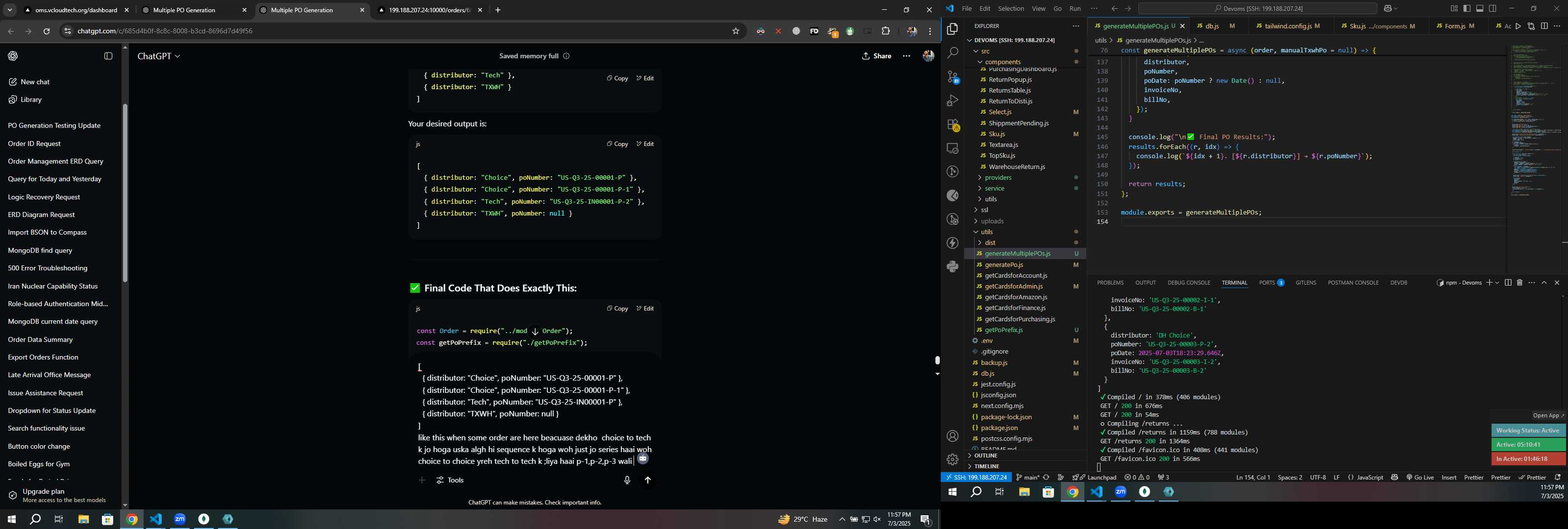Maximize the terminal panel with the caret icon
Screen dimensions: 1568x529
(1544, 283)
